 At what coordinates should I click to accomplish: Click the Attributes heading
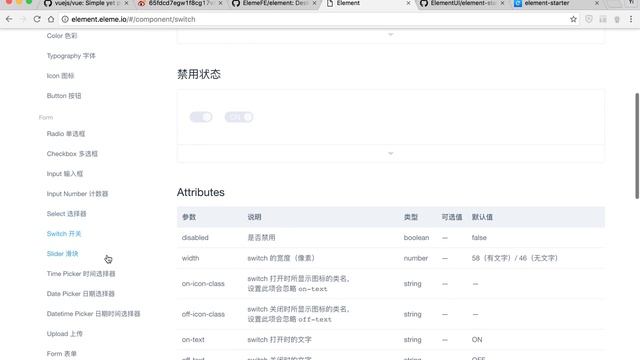tap(201, 192)
